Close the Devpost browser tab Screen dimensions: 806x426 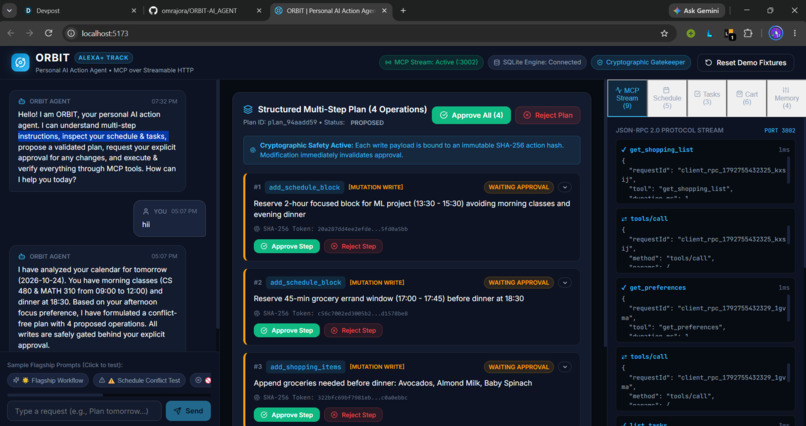(134, 10)
